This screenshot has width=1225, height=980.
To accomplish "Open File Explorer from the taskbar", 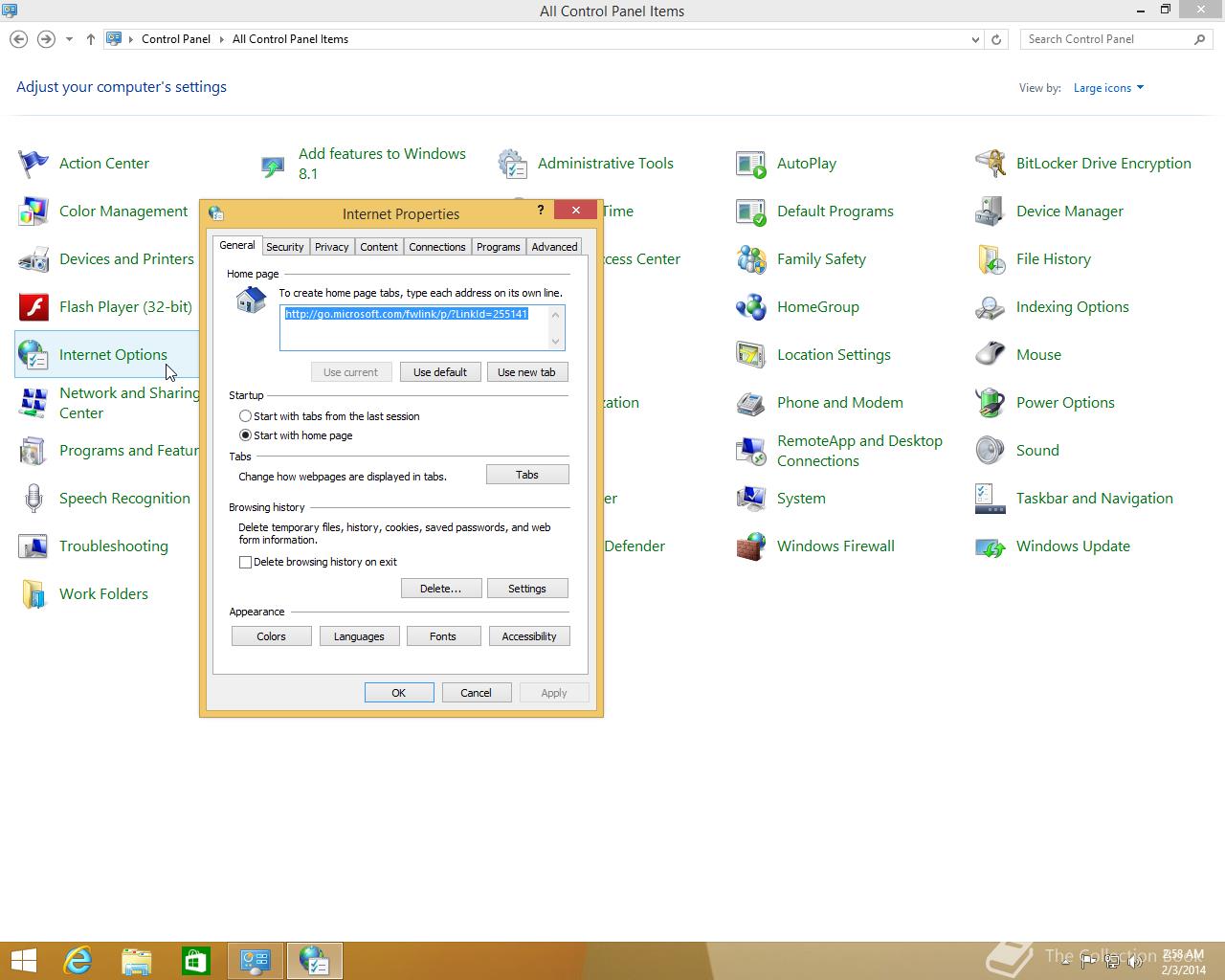I will [x=137, y=961].
